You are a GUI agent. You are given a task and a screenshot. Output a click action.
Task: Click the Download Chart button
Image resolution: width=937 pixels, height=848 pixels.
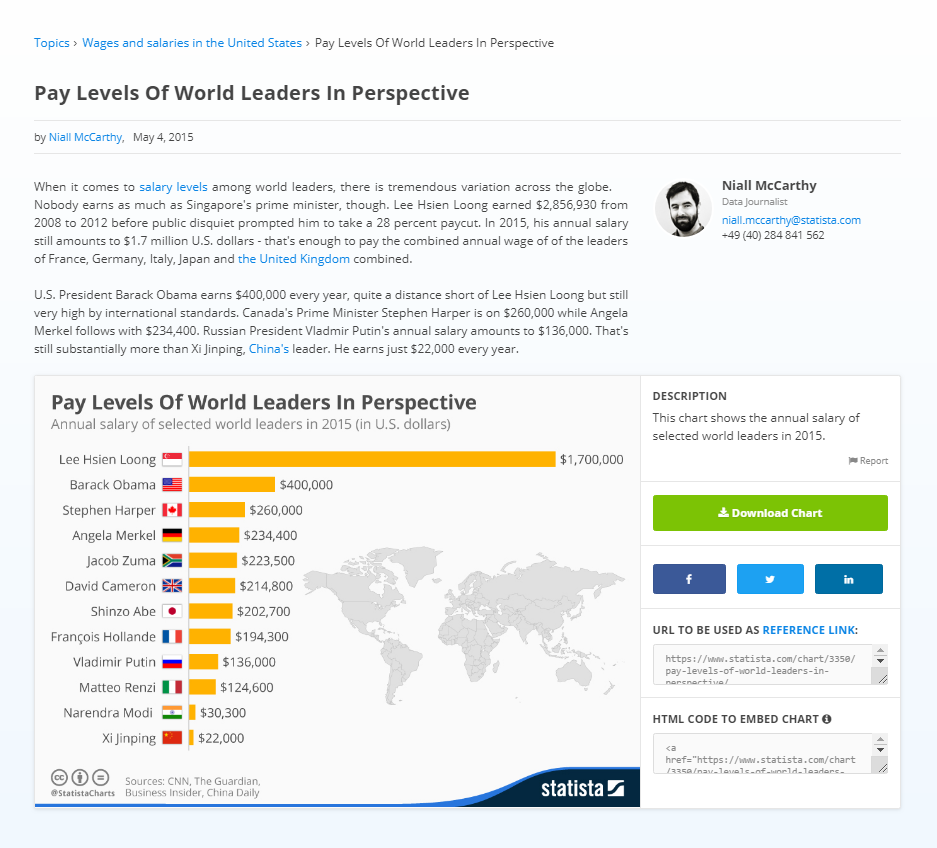pyautogui.click(x=770, y=513)
